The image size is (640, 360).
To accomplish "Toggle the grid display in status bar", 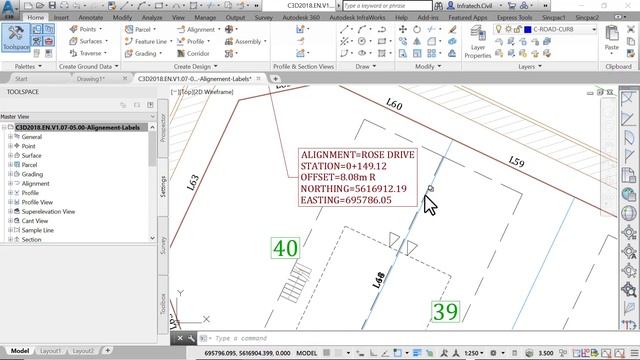I will [x=327, y=353].
